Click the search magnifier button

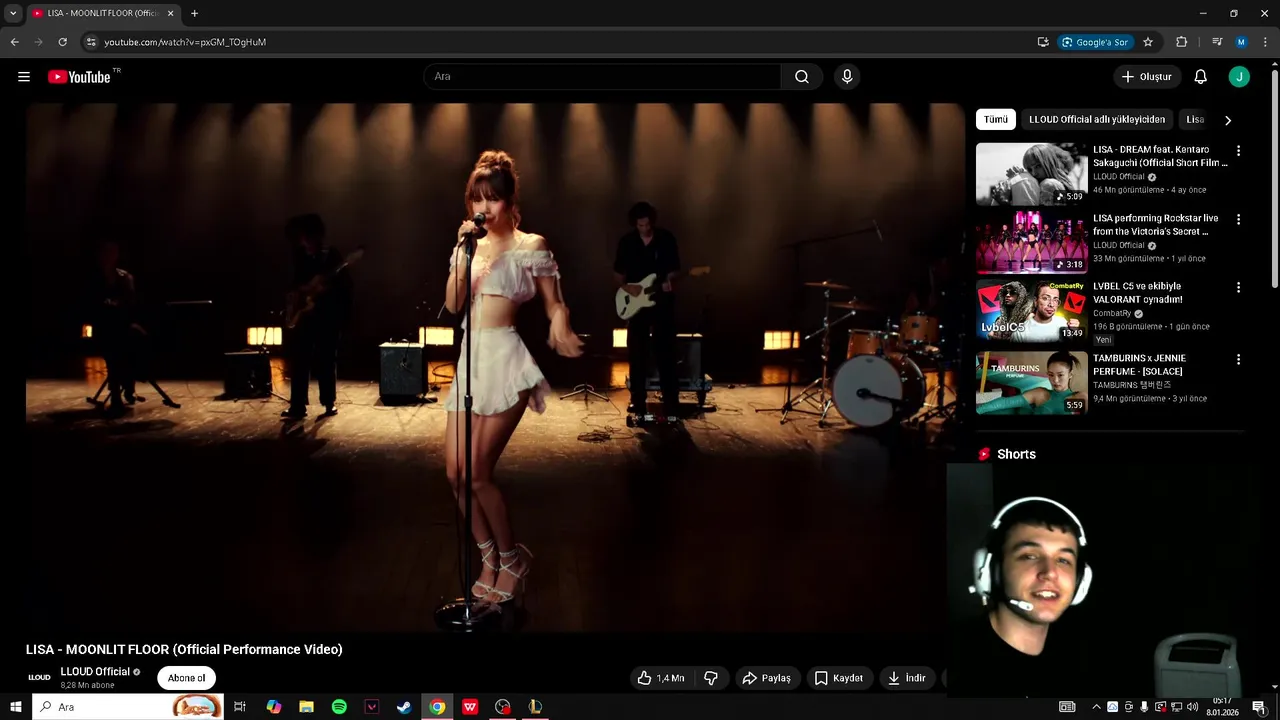pyautogui.click(x=802, y=77)
